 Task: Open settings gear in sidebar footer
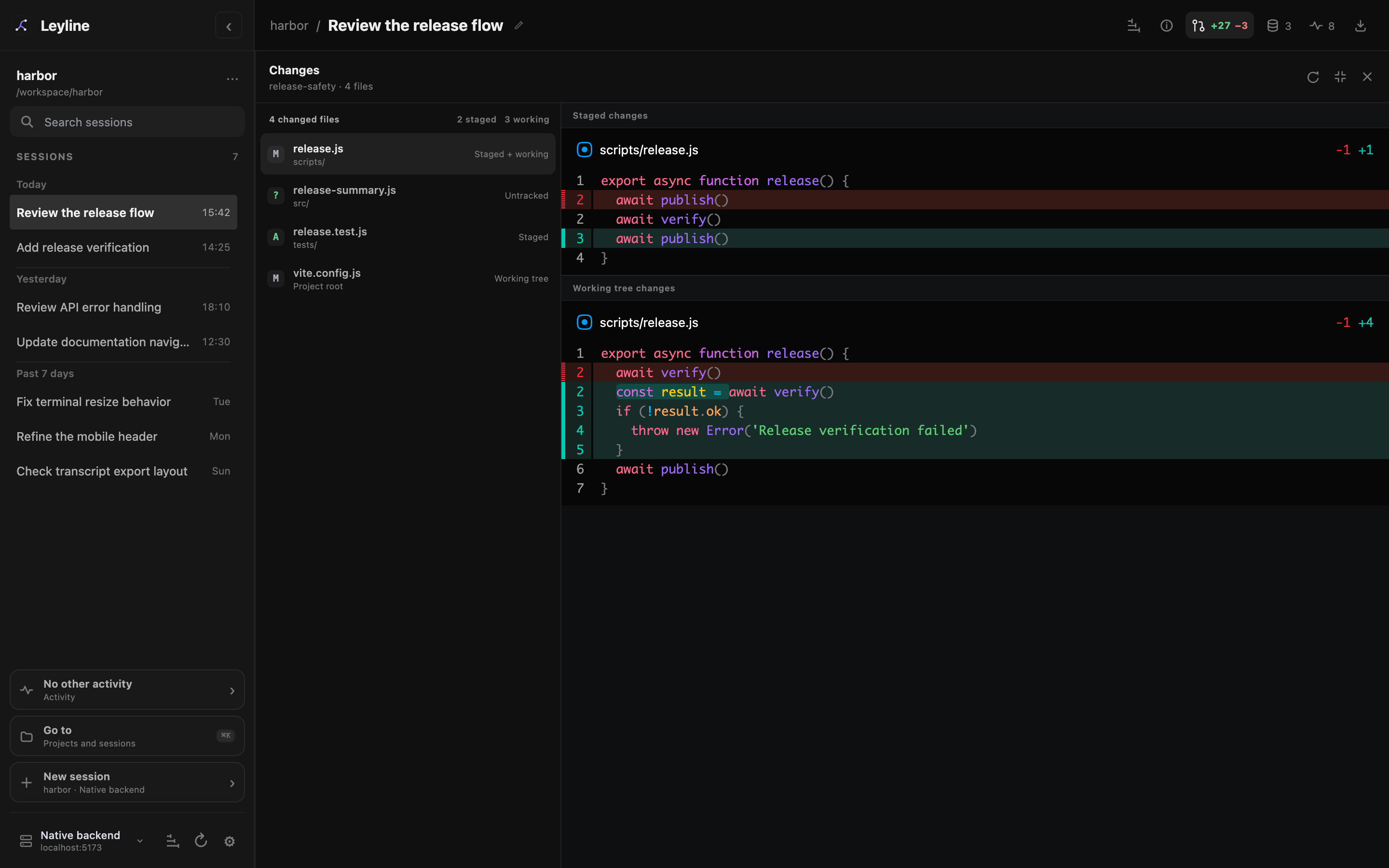point(230,841)
